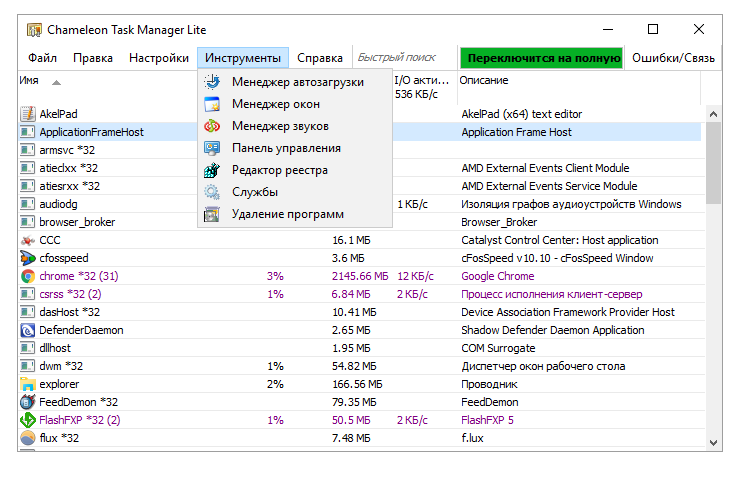Image resolution: width=746 pixels, height=480 pixels.
Task: Select Менеджер звуков menu entry
Action: [295, 126]
